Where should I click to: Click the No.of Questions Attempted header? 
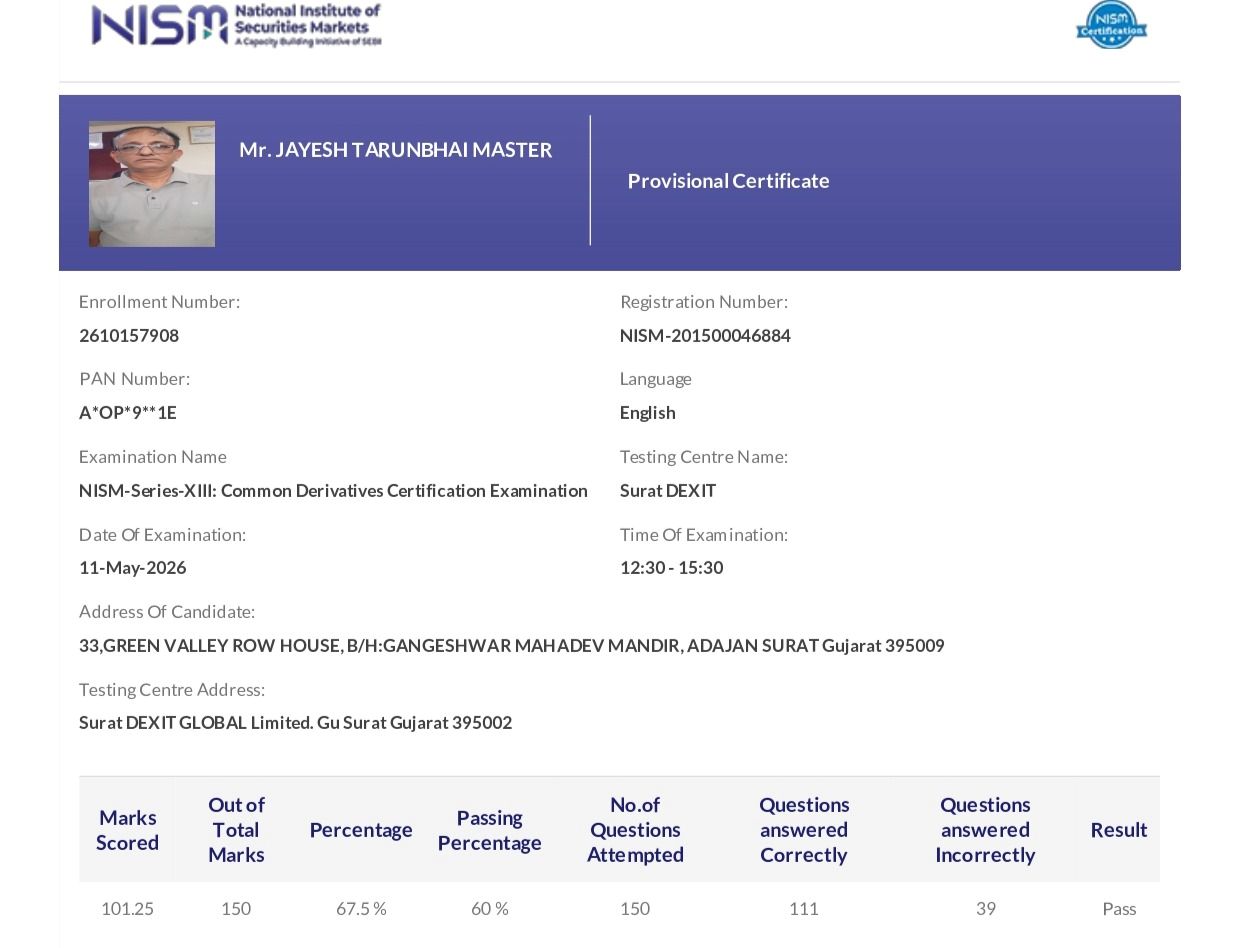click(635, 830)
